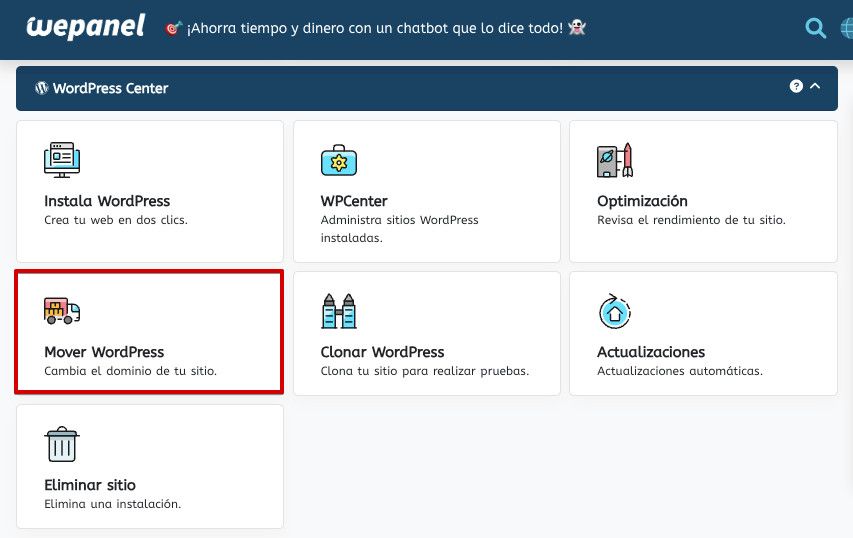Click 'Elimina una instalación.' description
Image resolution: width=853 pixels, height=538 pixels.
[113, 504]
